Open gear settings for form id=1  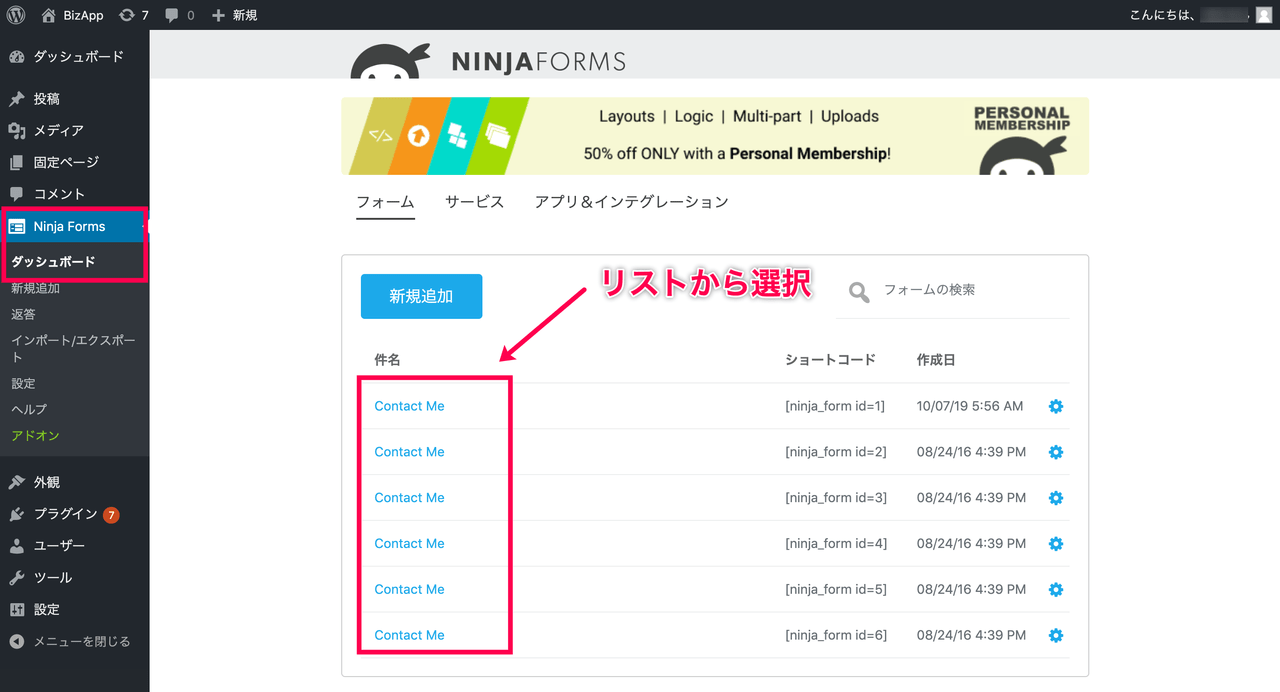[1056, 406]
